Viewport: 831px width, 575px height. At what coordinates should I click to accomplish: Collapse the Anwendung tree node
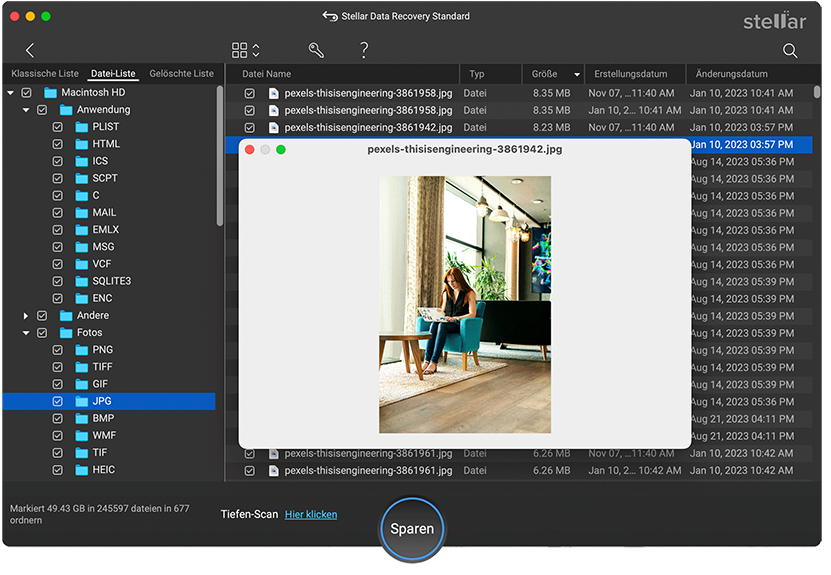pos(26,110)
